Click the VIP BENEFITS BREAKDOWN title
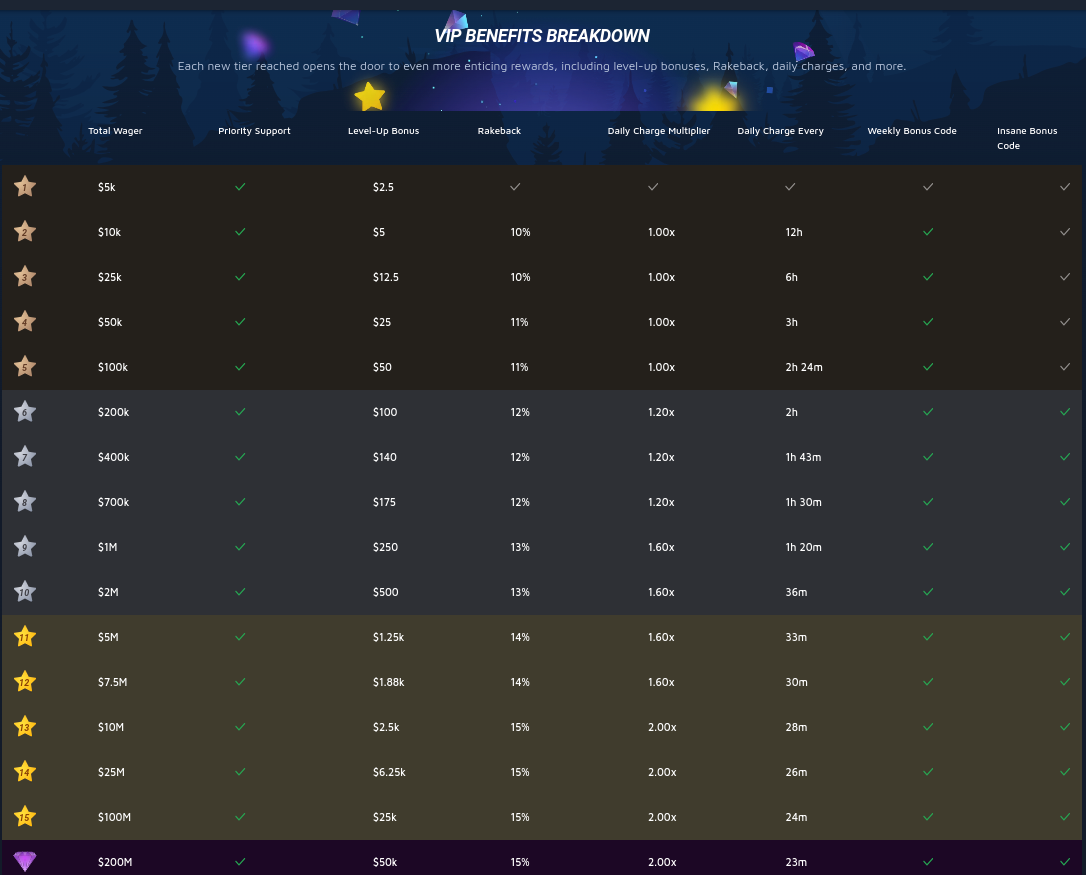This screenshot has height=875, width=1086. point(542,35)
